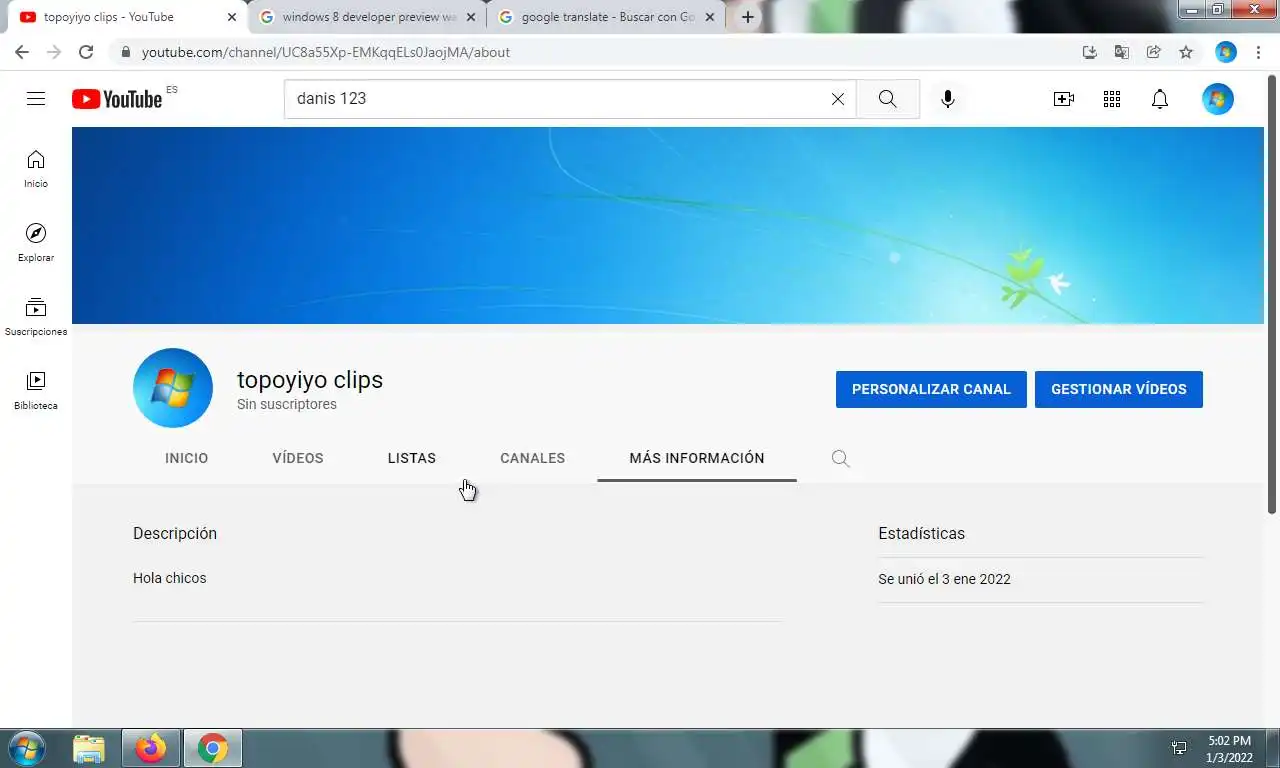
Task: Click the channel banner image
Action: (x=668, y=225)
